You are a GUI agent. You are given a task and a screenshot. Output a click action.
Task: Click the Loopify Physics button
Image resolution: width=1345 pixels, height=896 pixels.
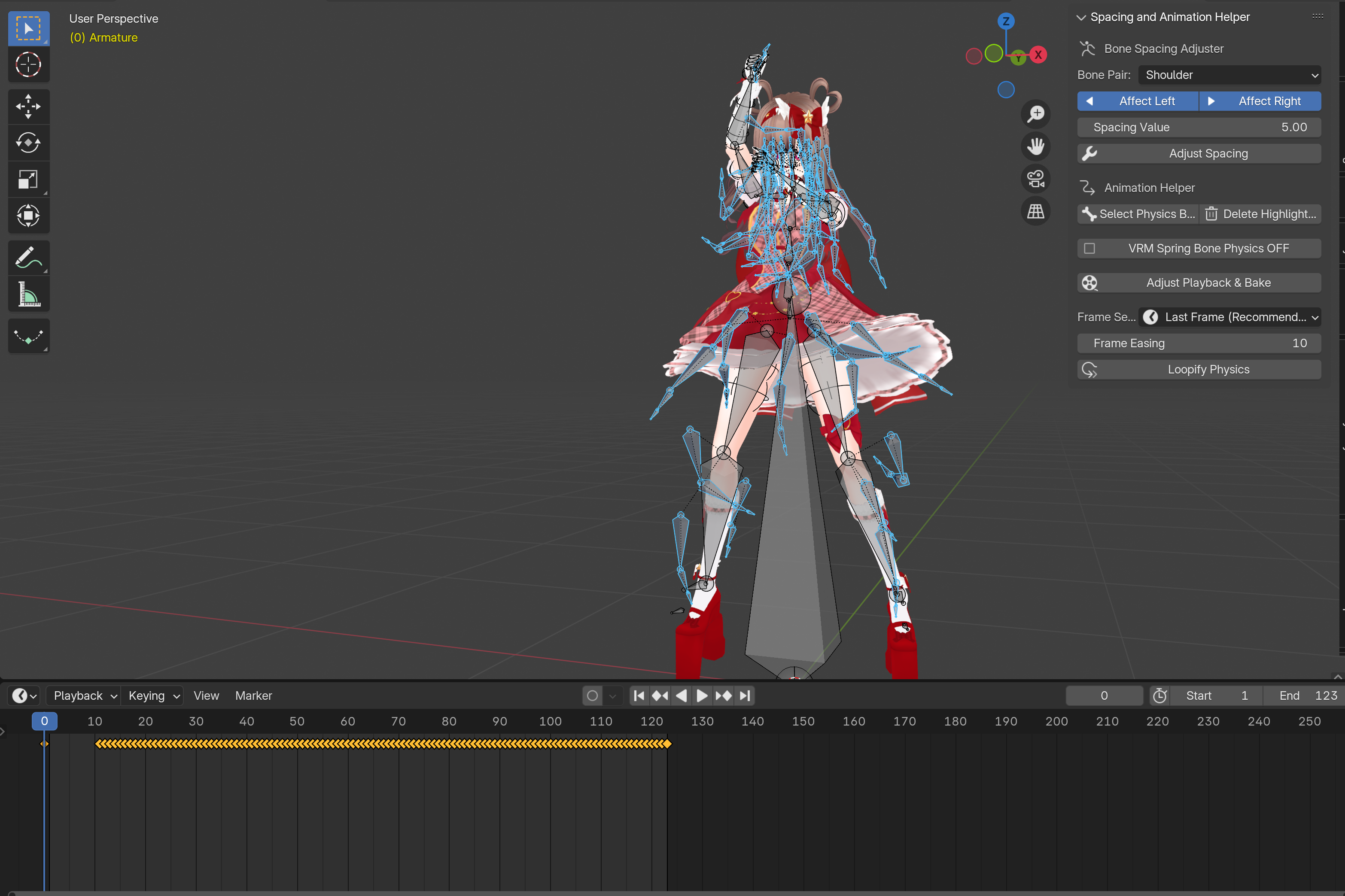pyautogui.click(x=1199, y=370)
